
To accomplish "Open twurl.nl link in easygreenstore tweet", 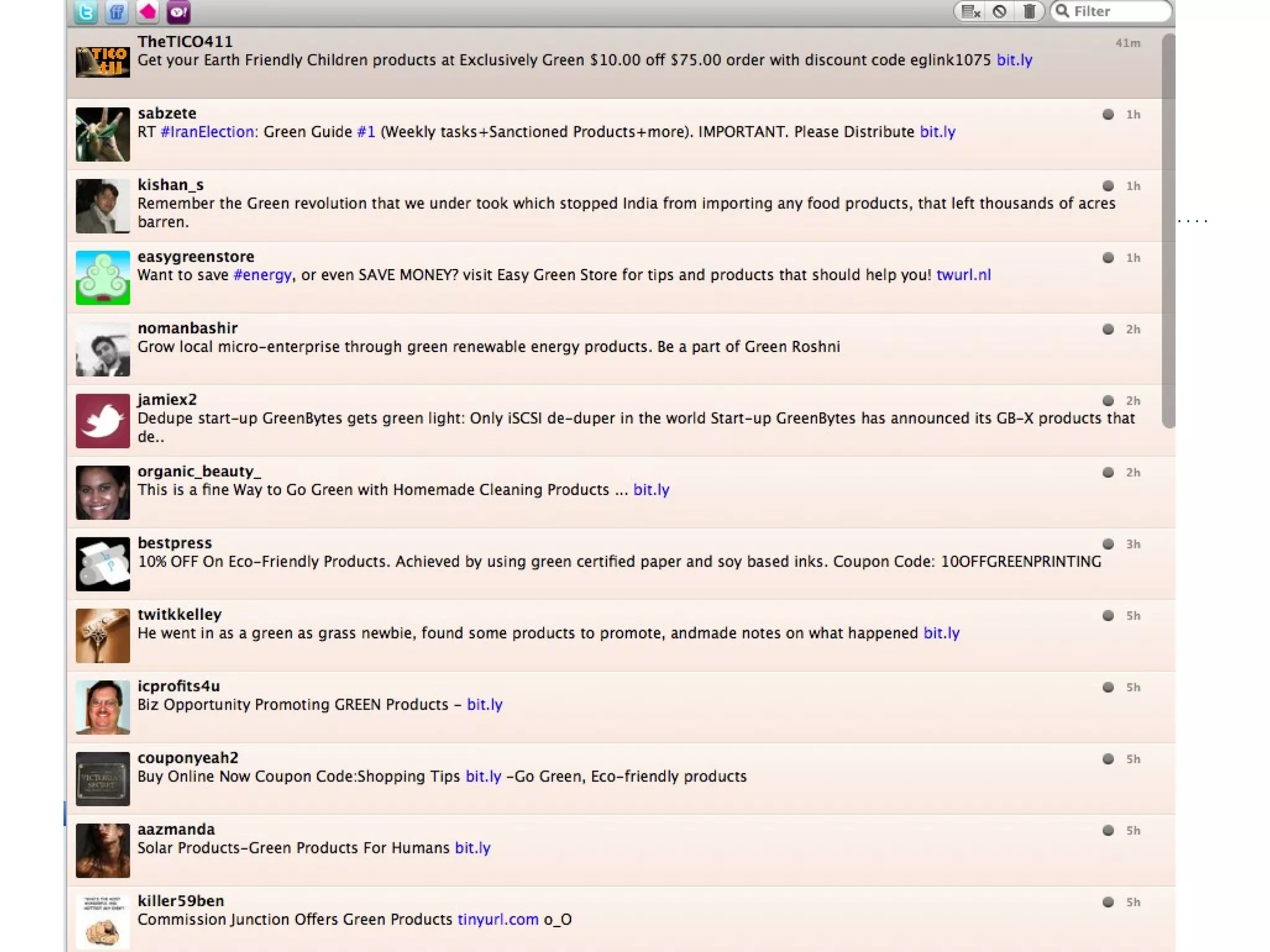I will coord(963,275).
